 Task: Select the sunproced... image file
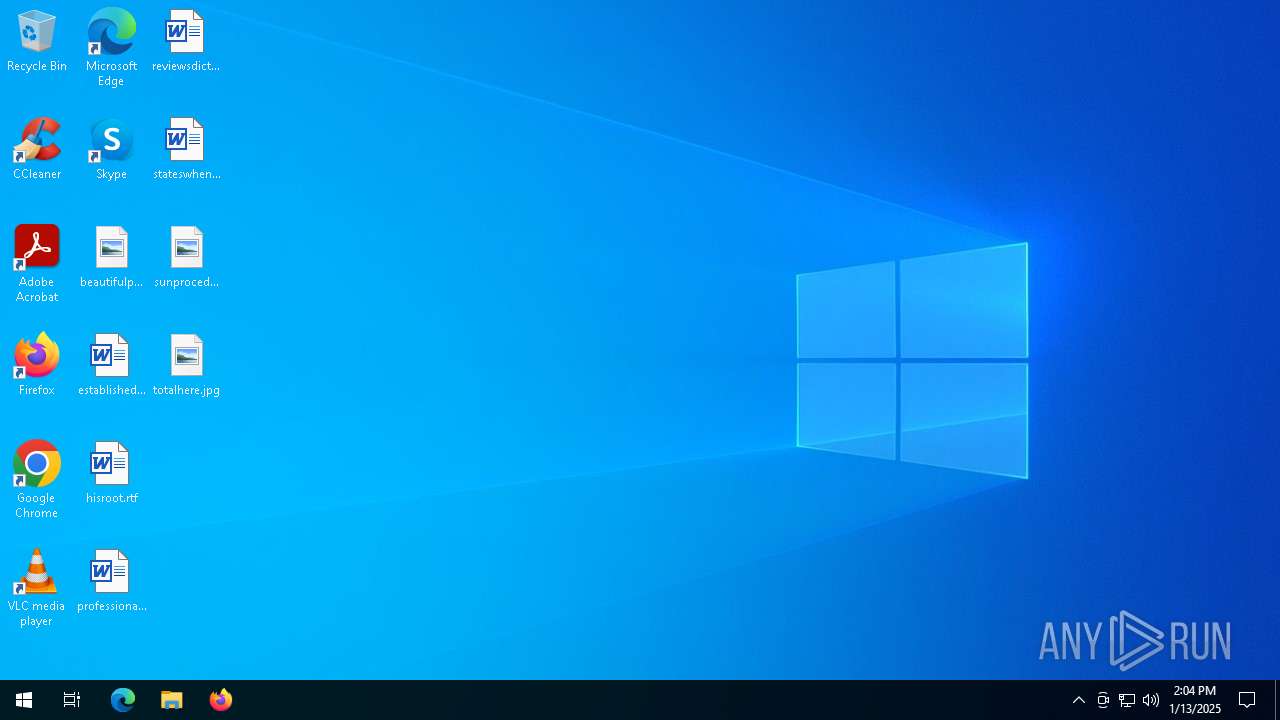(x=186, y=258)
